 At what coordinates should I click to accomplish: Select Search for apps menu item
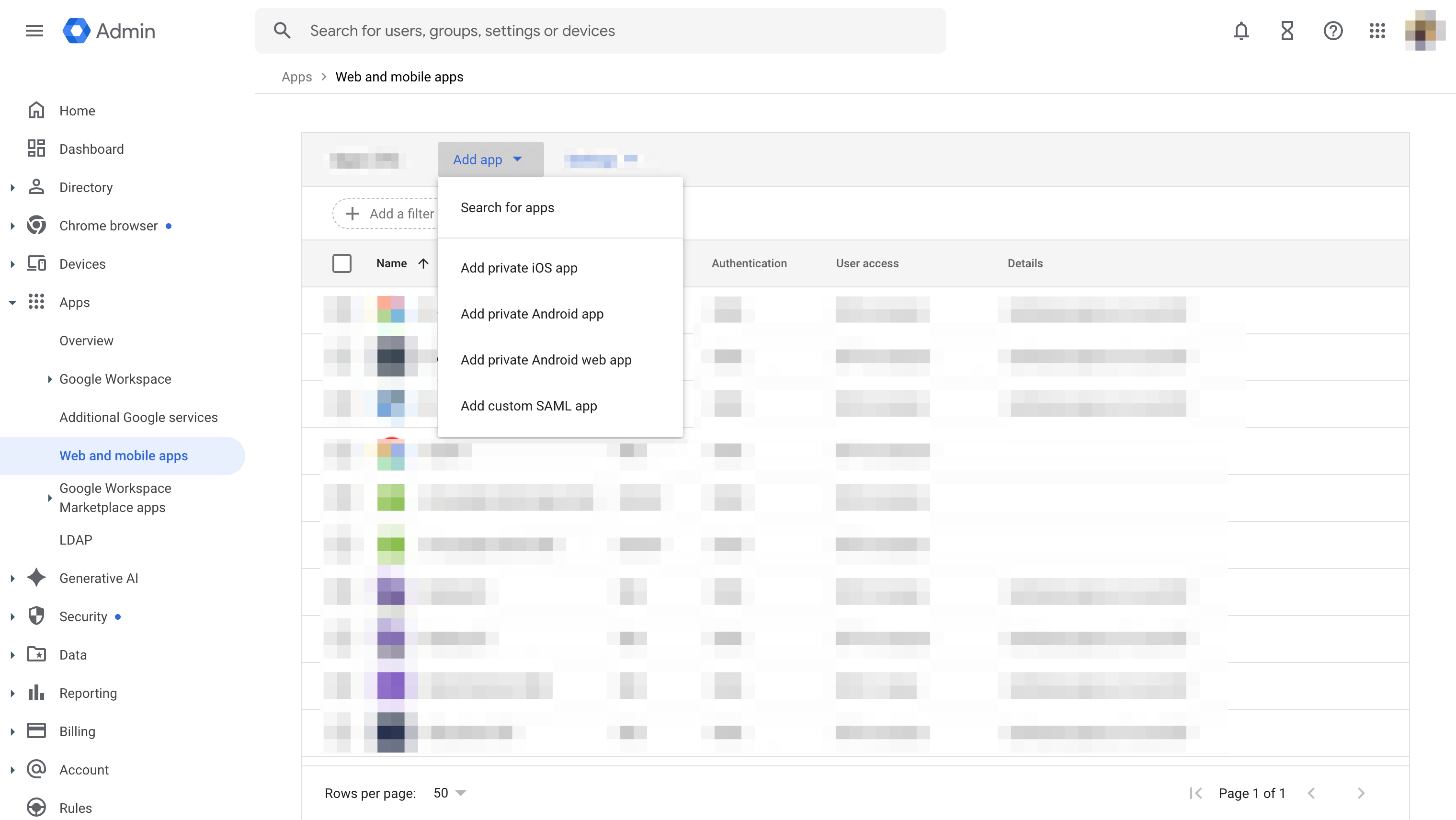click(507, 207)
